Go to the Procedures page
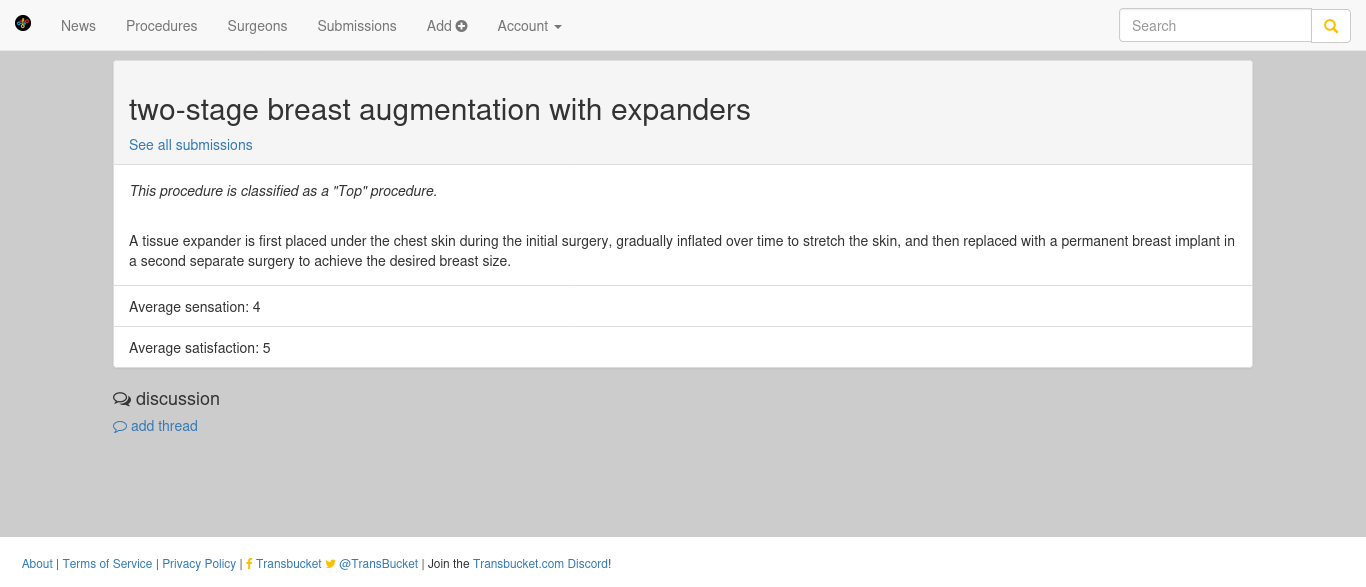Viewport: 1366px width, 587px height. point(162,26)
